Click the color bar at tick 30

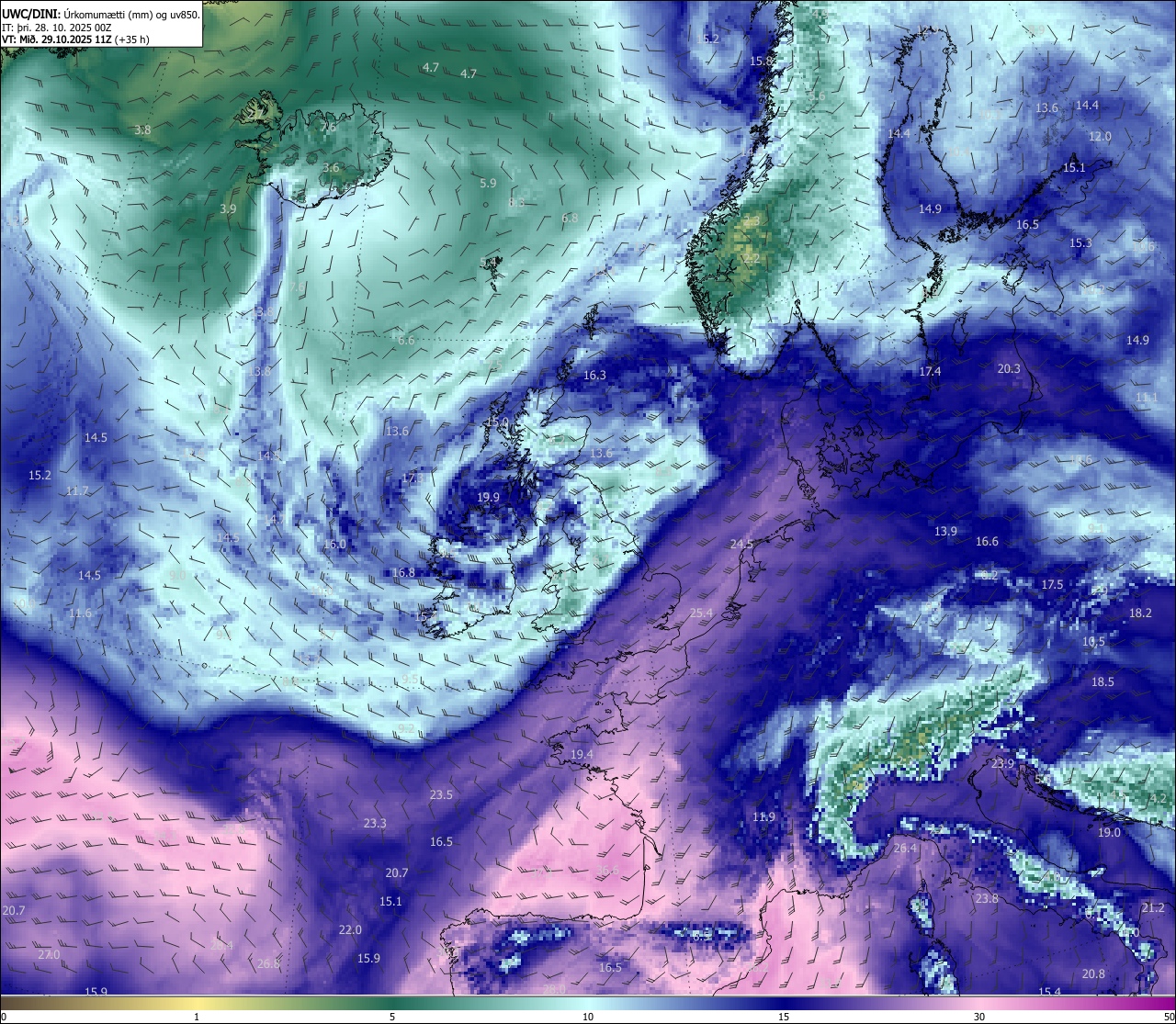[979, 1004]
